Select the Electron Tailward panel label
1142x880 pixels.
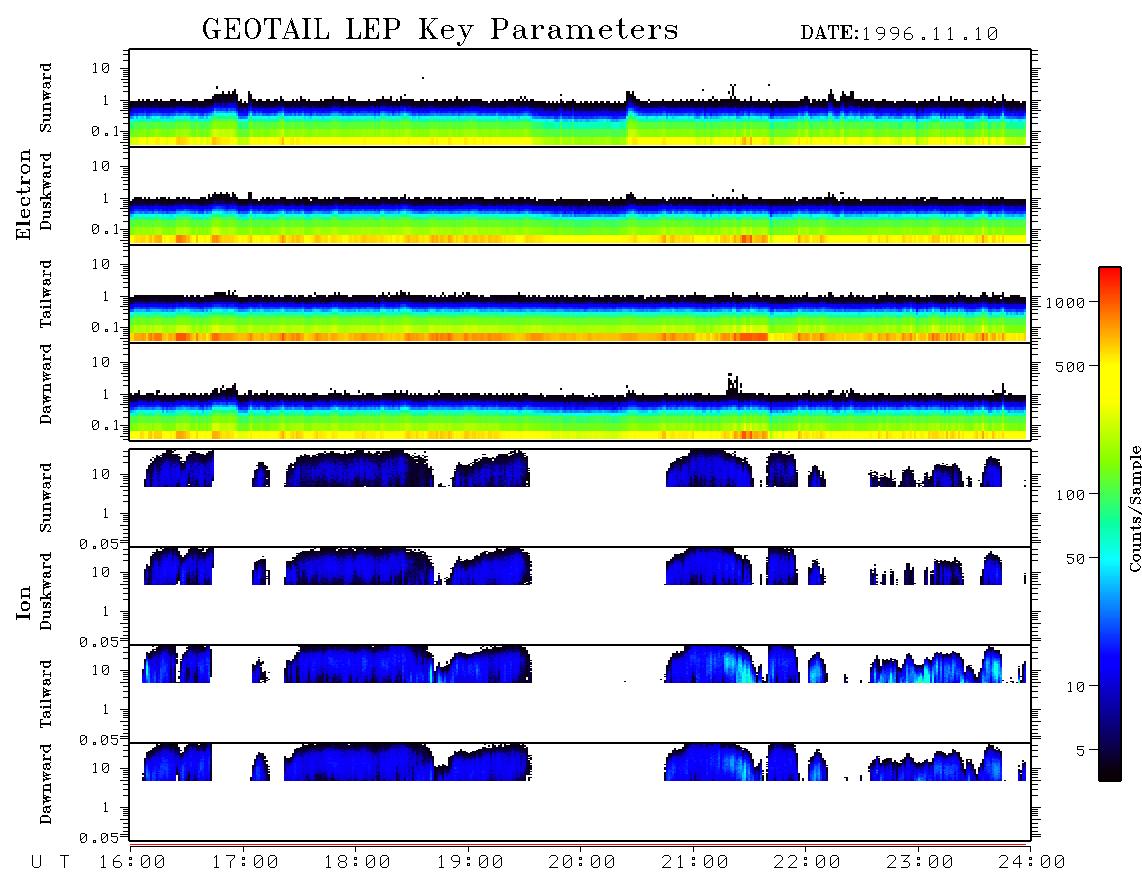(x=46, y=294)
